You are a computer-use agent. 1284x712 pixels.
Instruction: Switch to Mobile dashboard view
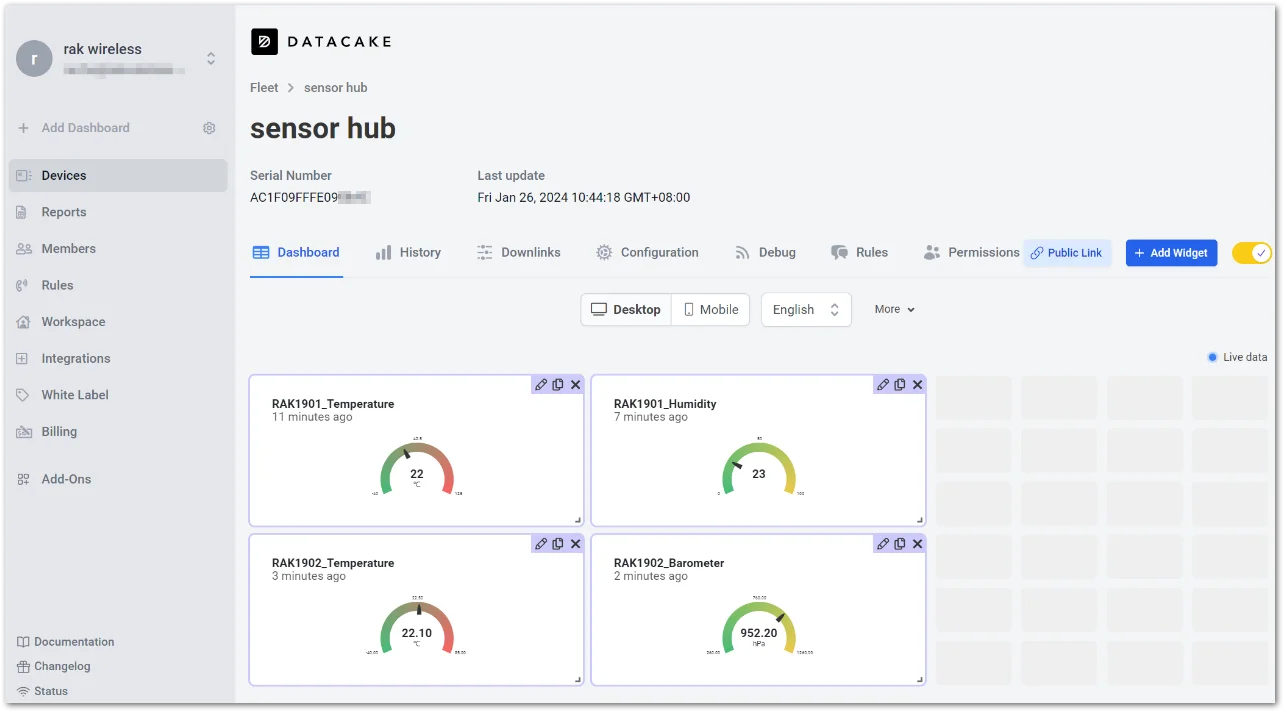click(x=711, y=310)
